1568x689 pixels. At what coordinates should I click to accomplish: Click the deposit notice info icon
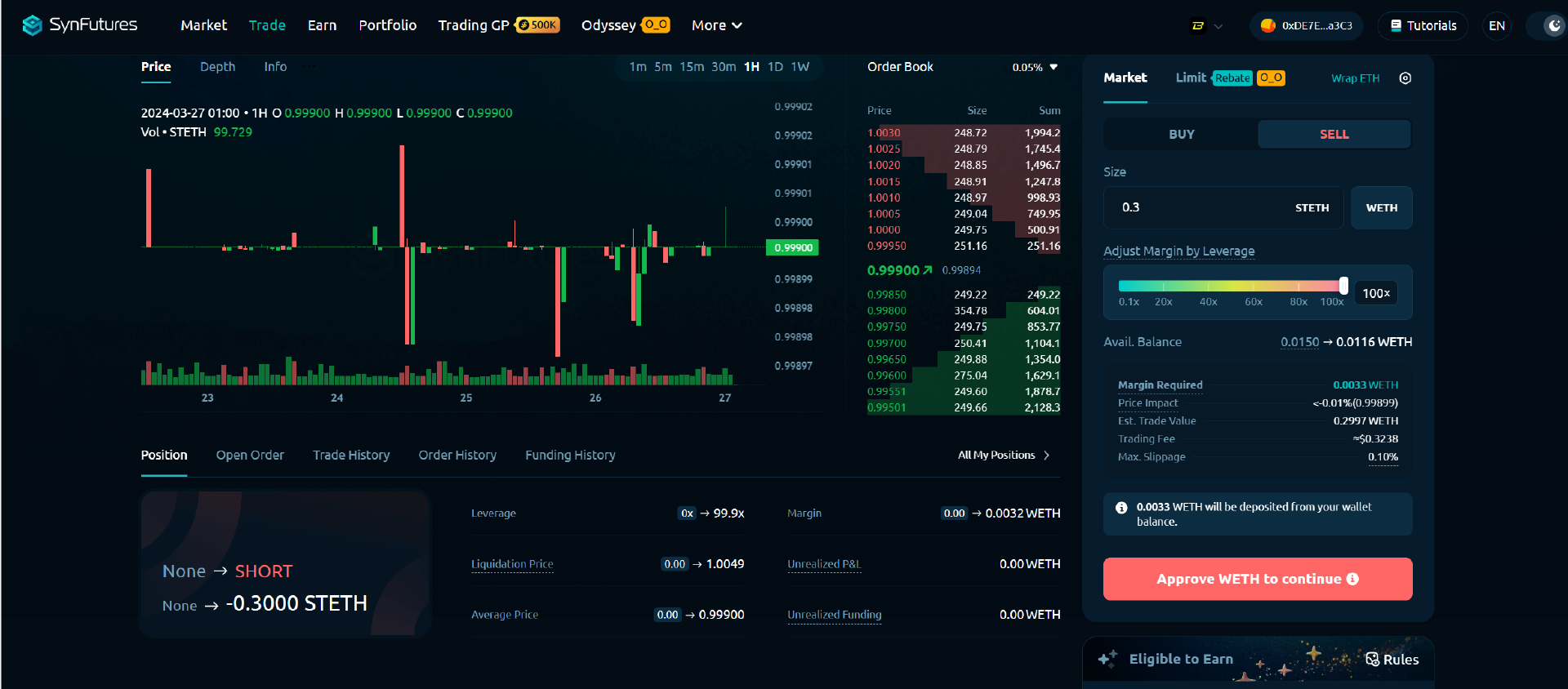pos(1121,508)
